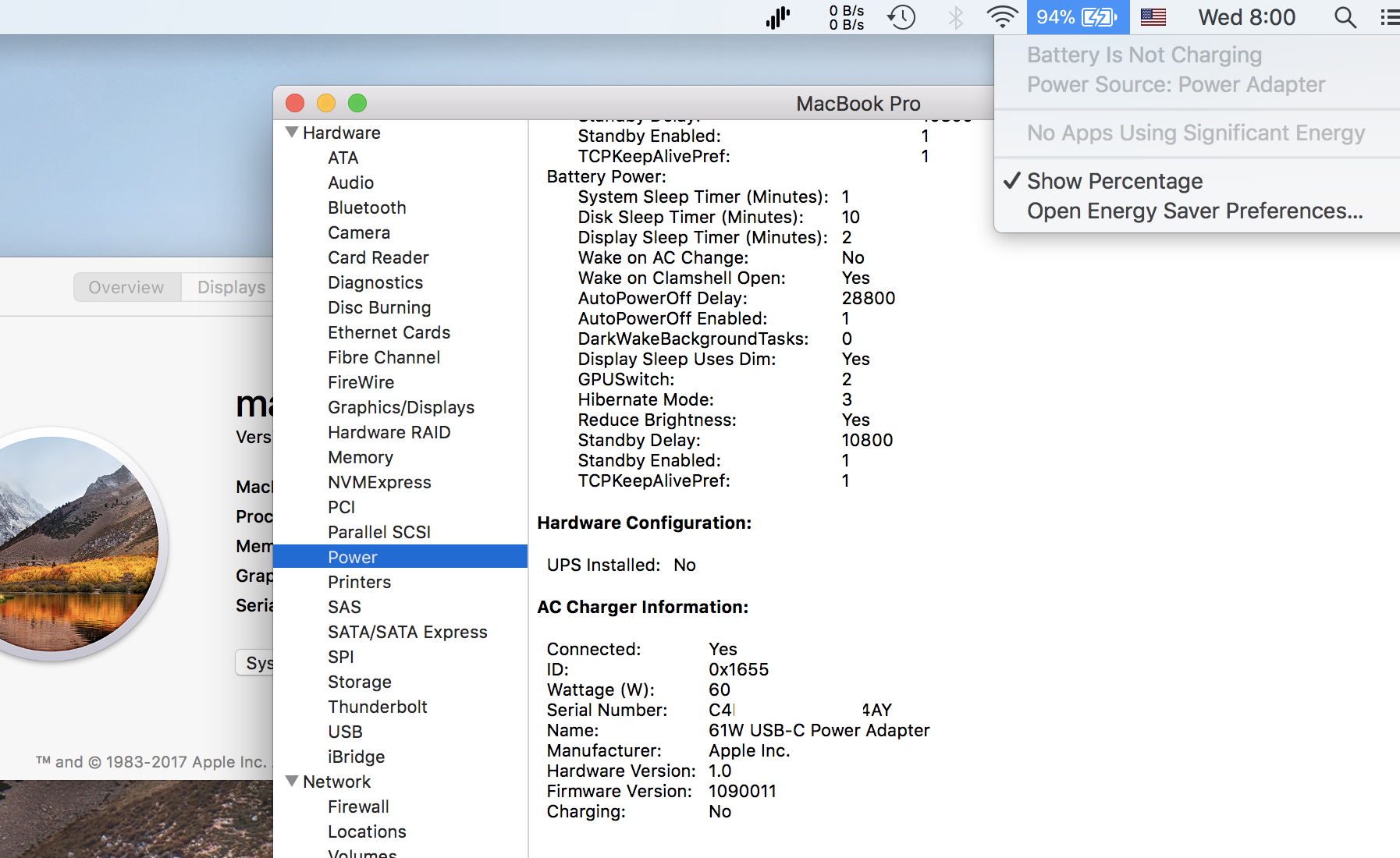This screenshot has height=858, width=1400.
Task: Open Spotlight search magnifier icon
Action: (x=1345, y=17)
